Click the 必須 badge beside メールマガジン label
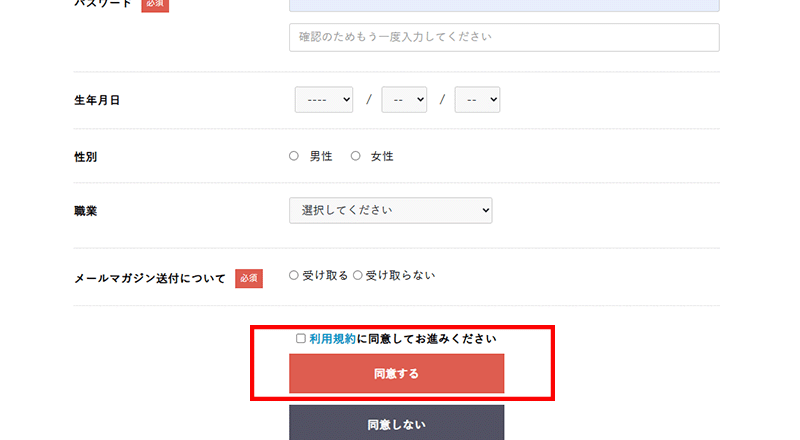 pos(249,278)
